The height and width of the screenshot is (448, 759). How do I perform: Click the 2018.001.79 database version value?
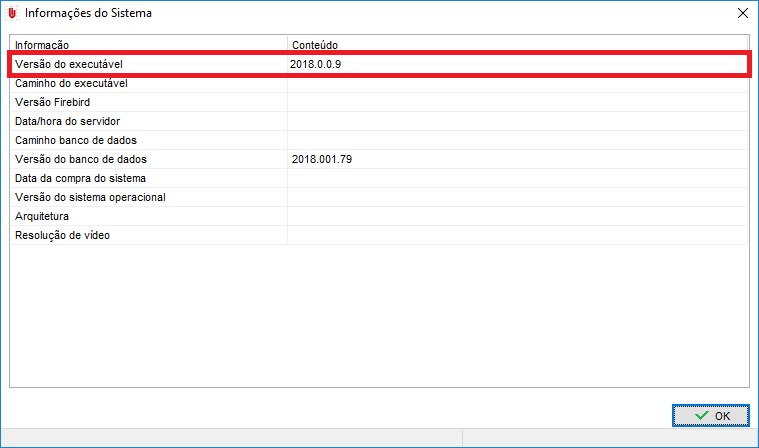pos(322,159)
